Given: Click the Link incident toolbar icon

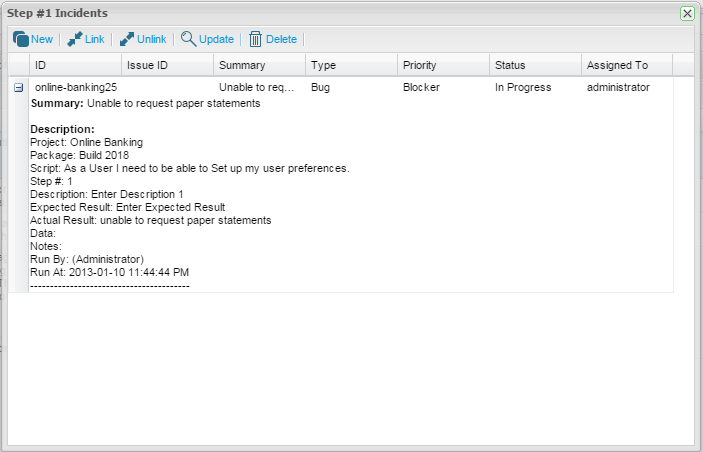Looking at the screenshot, I should tap(75, 39).
